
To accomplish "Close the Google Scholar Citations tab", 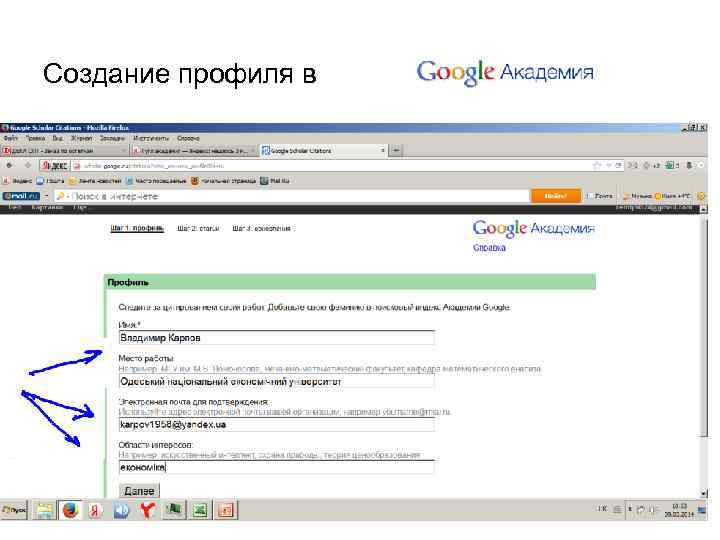I will pyautogui.click(x=382, y=151).
